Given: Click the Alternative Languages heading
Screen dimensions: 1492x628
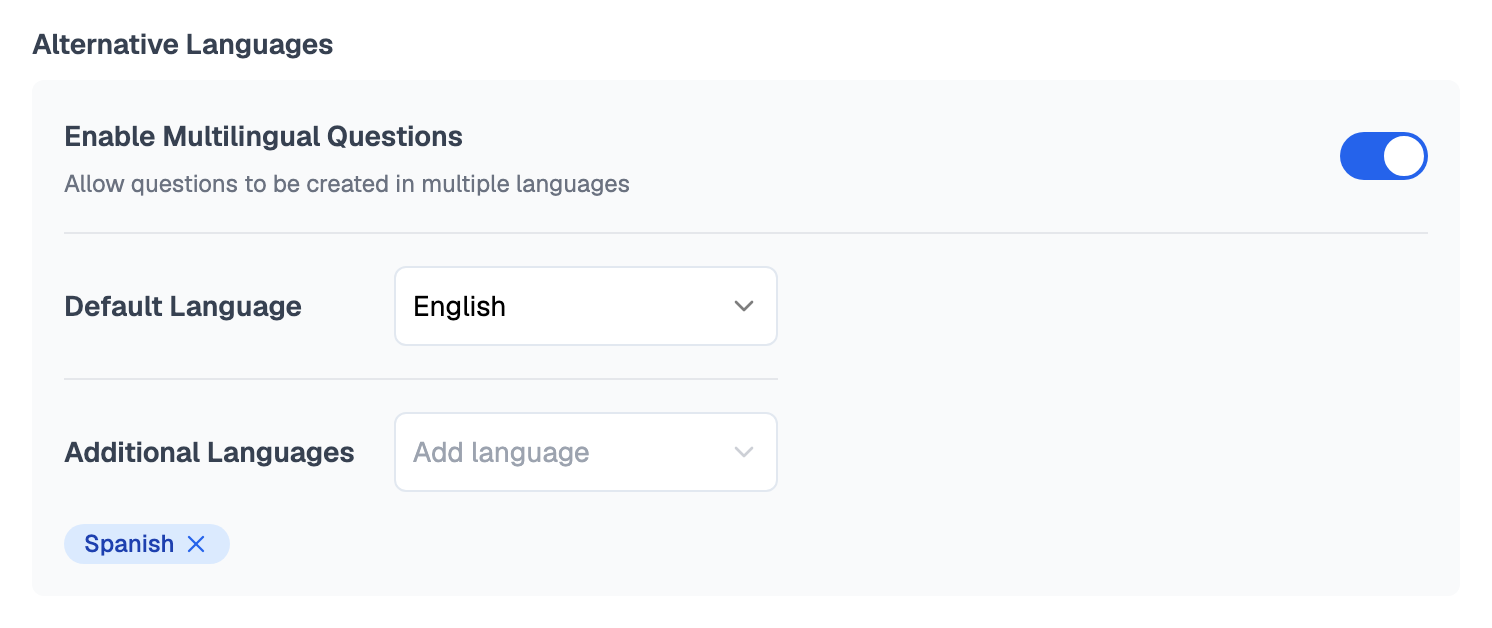Looking at the screenshot, I should (183, 45).
